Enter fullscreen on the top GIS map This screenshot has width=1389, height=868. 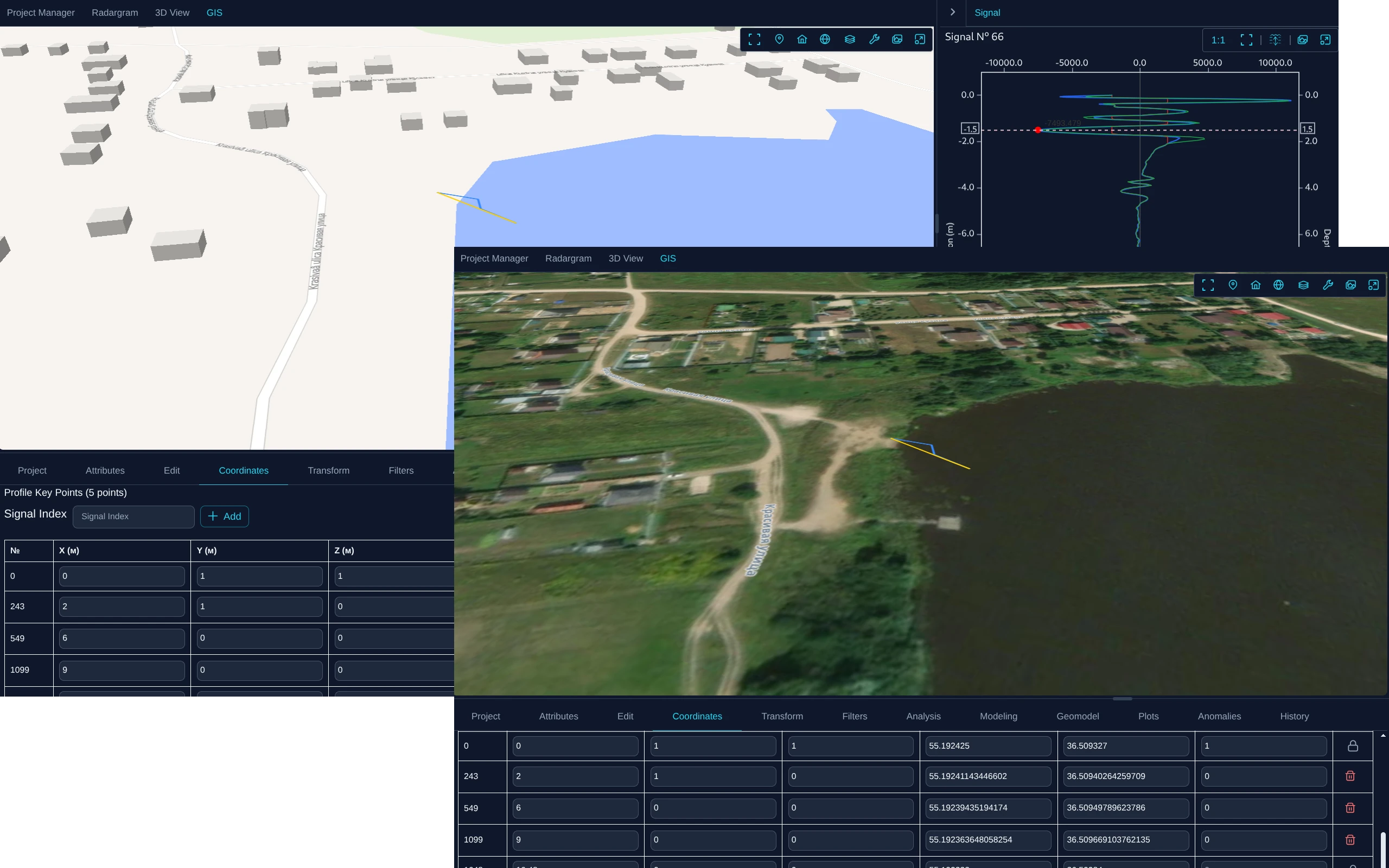click(755, 39)
